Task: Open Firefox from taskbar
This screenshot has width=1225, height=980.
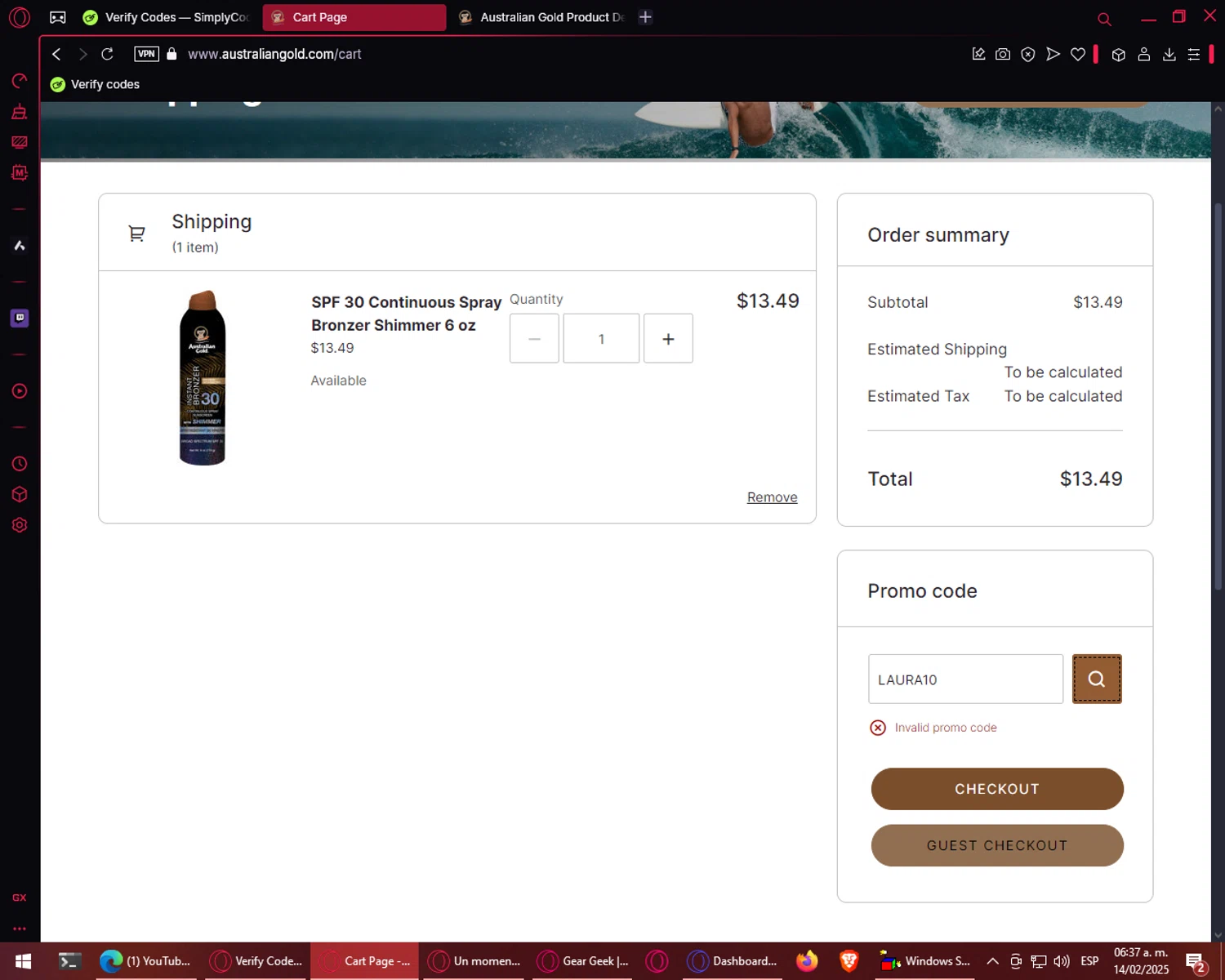Action: pos(807,961)
